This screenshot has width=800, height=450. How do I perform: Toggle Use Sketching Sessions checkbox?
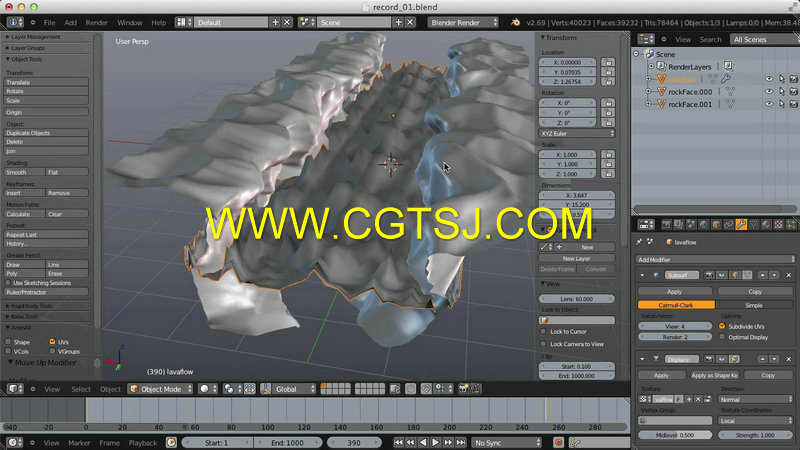coord(8,283)
